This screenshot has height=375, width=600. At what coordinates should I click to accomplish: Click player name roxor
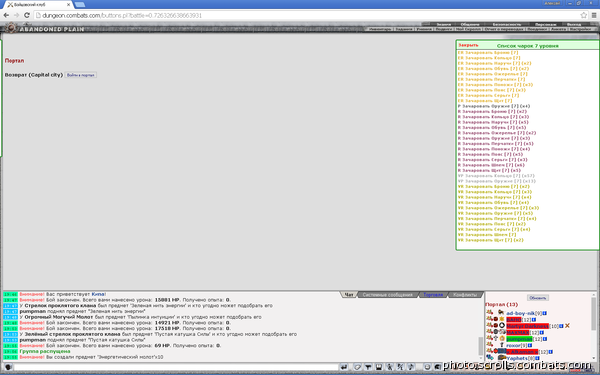pos(514,346)
